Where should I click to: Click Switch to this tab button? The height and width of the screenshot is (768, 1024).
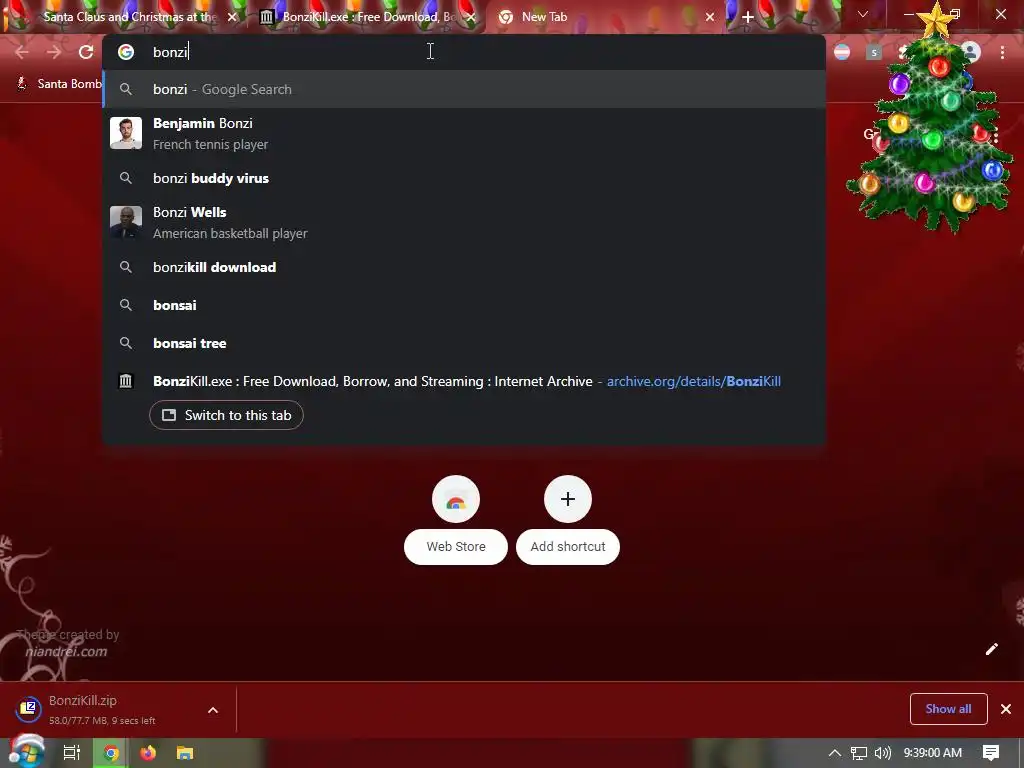tap(226, 415)
